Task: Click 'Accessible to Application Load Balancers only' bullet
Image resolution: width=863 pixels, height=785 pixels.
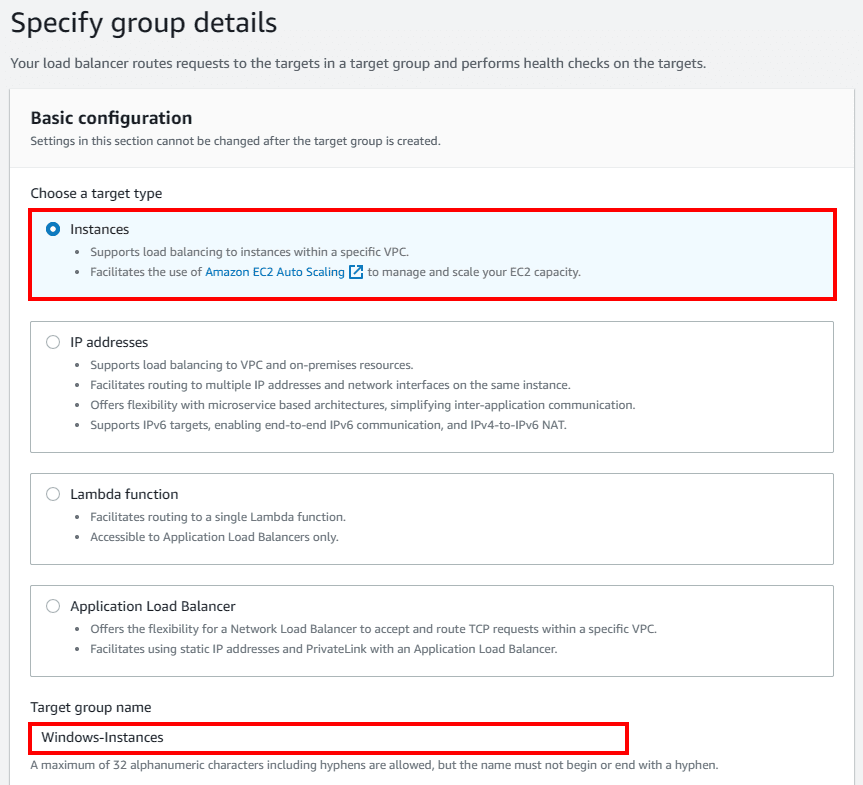Action: pyautogui.click(x=214, y=537)
